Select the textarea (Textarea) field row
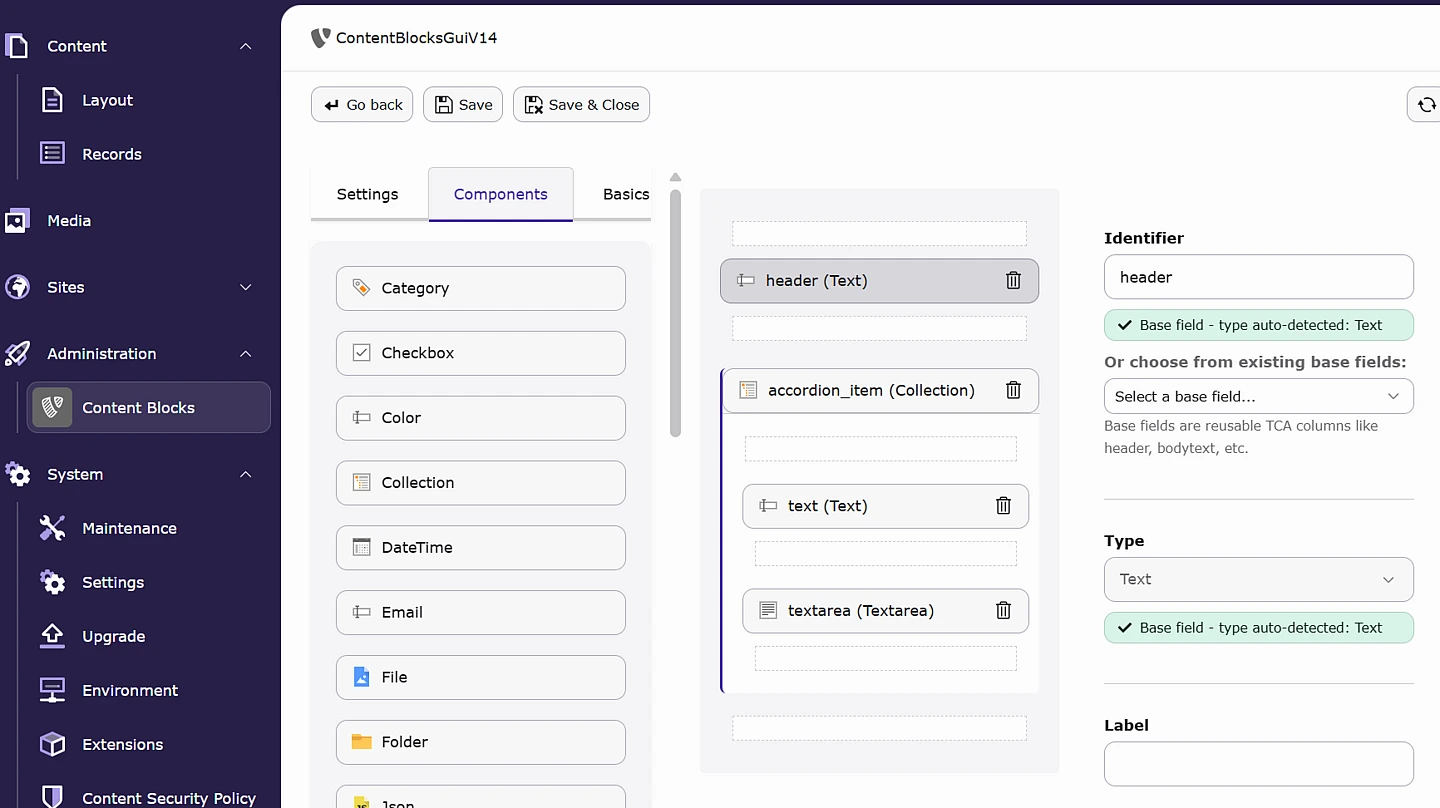 tap(885, 610)
